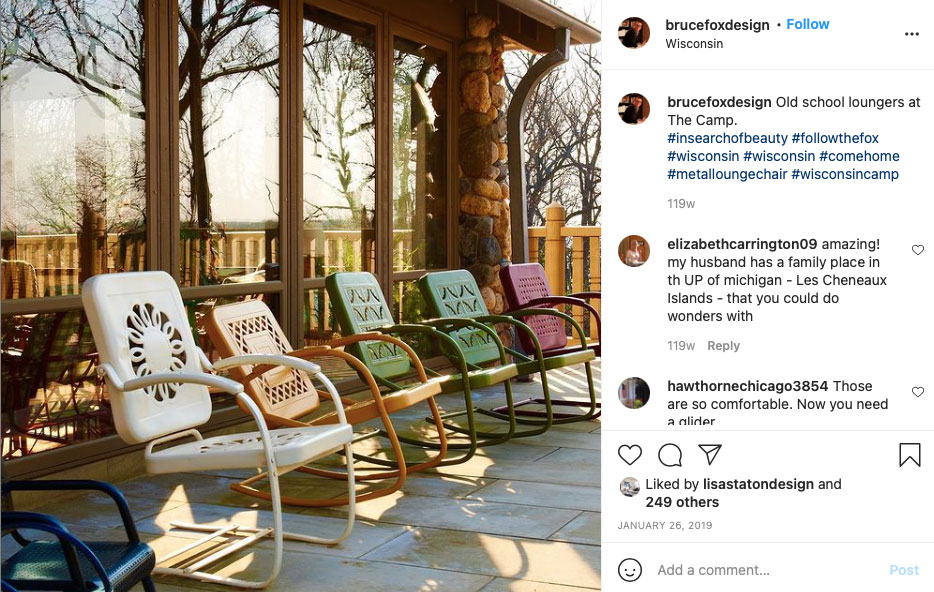
Task: Like the post with heart icon
Action: 630,455
